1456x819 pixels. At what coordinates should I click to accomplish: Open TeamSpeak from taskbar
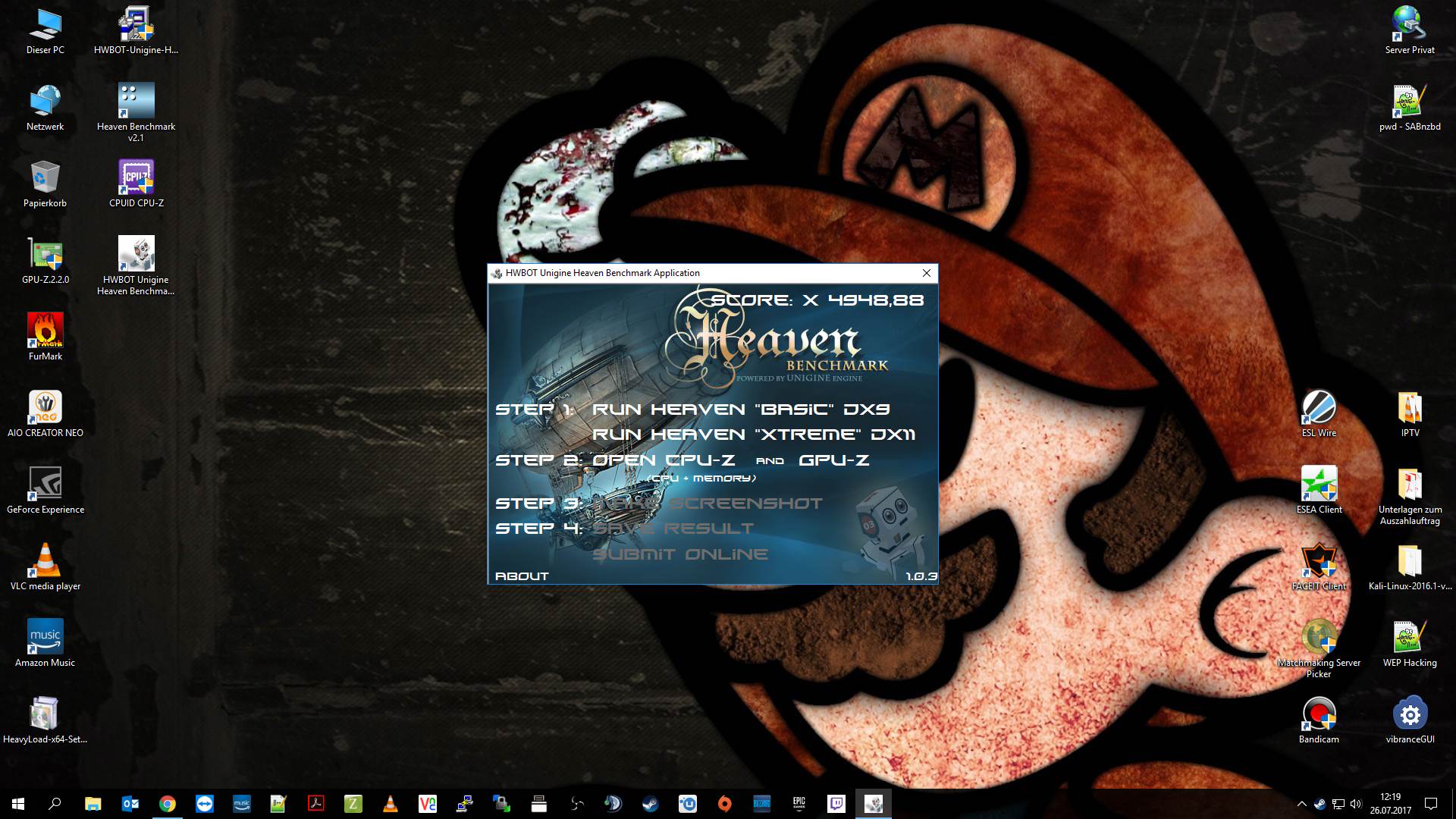pos(613,804)
